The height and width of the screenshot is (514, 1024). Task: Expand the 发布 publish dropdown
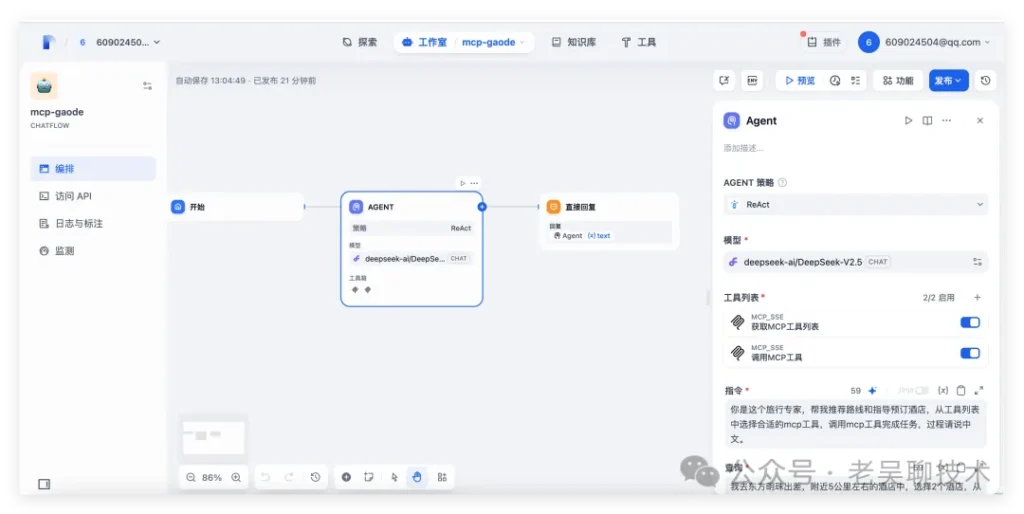coord(948,80)
